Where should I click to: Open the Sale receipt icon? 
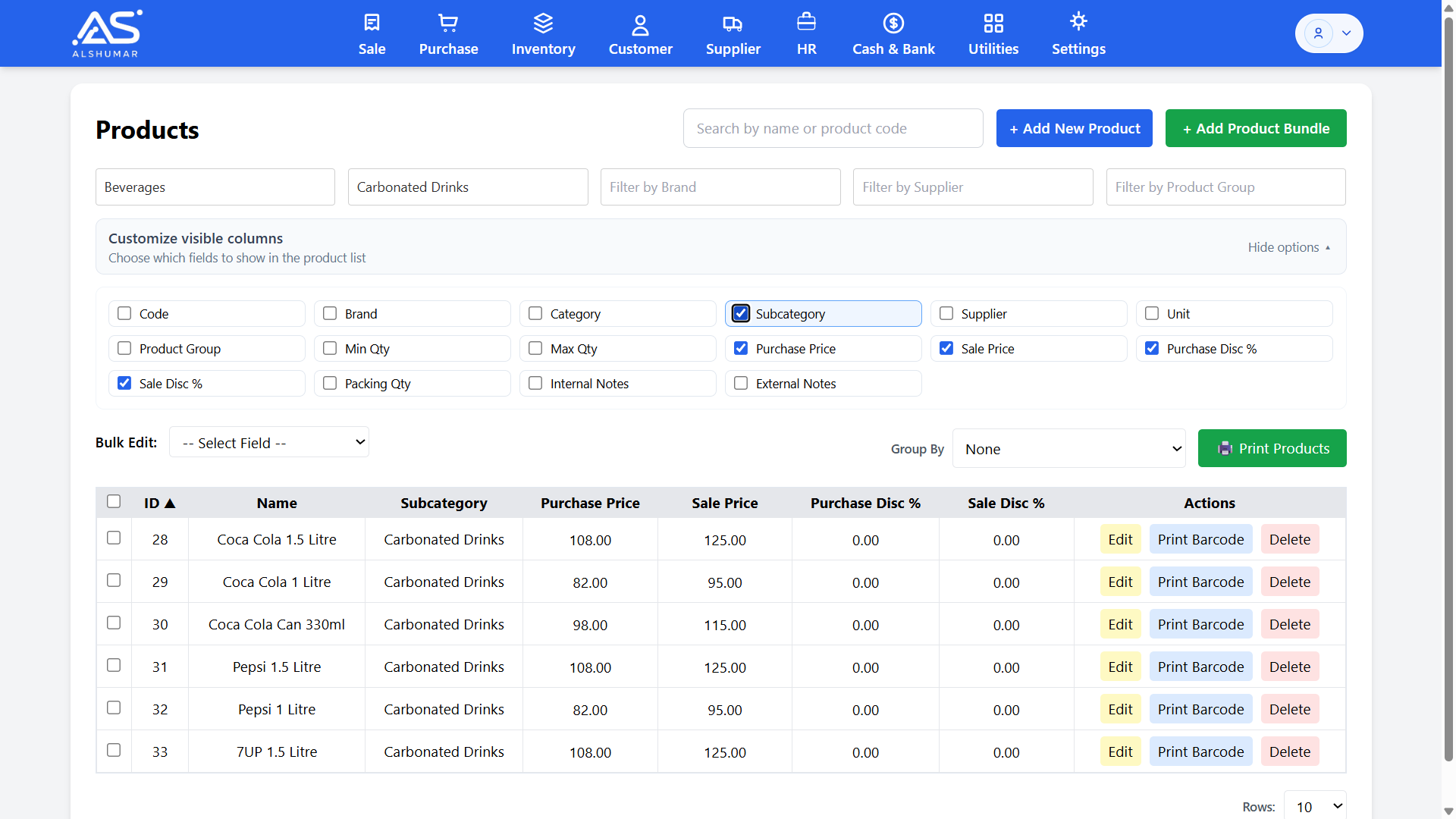[372, 23]
